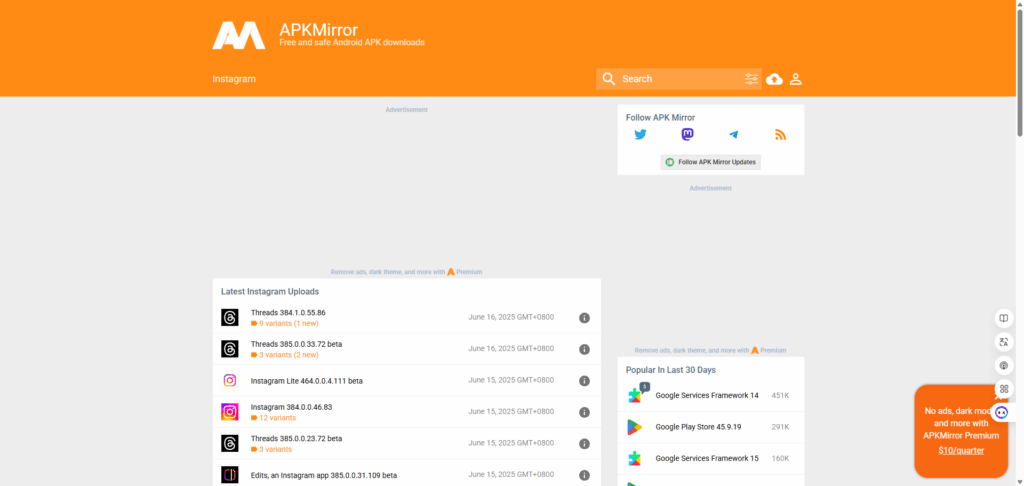Open the Threads 385.0.0.33.72 beta link

point(296,344)
